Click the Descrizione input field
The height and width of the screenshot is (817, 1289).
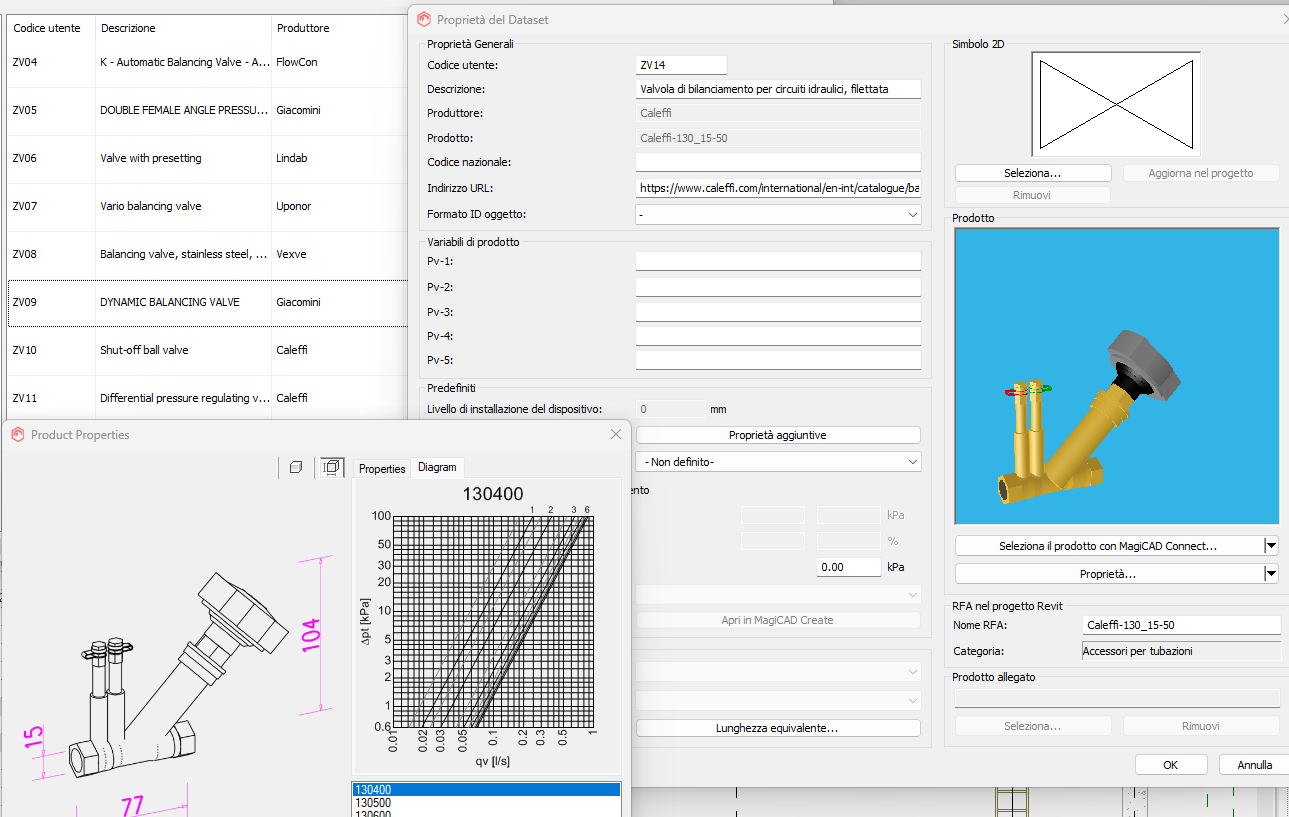click(x=778, y=89)
